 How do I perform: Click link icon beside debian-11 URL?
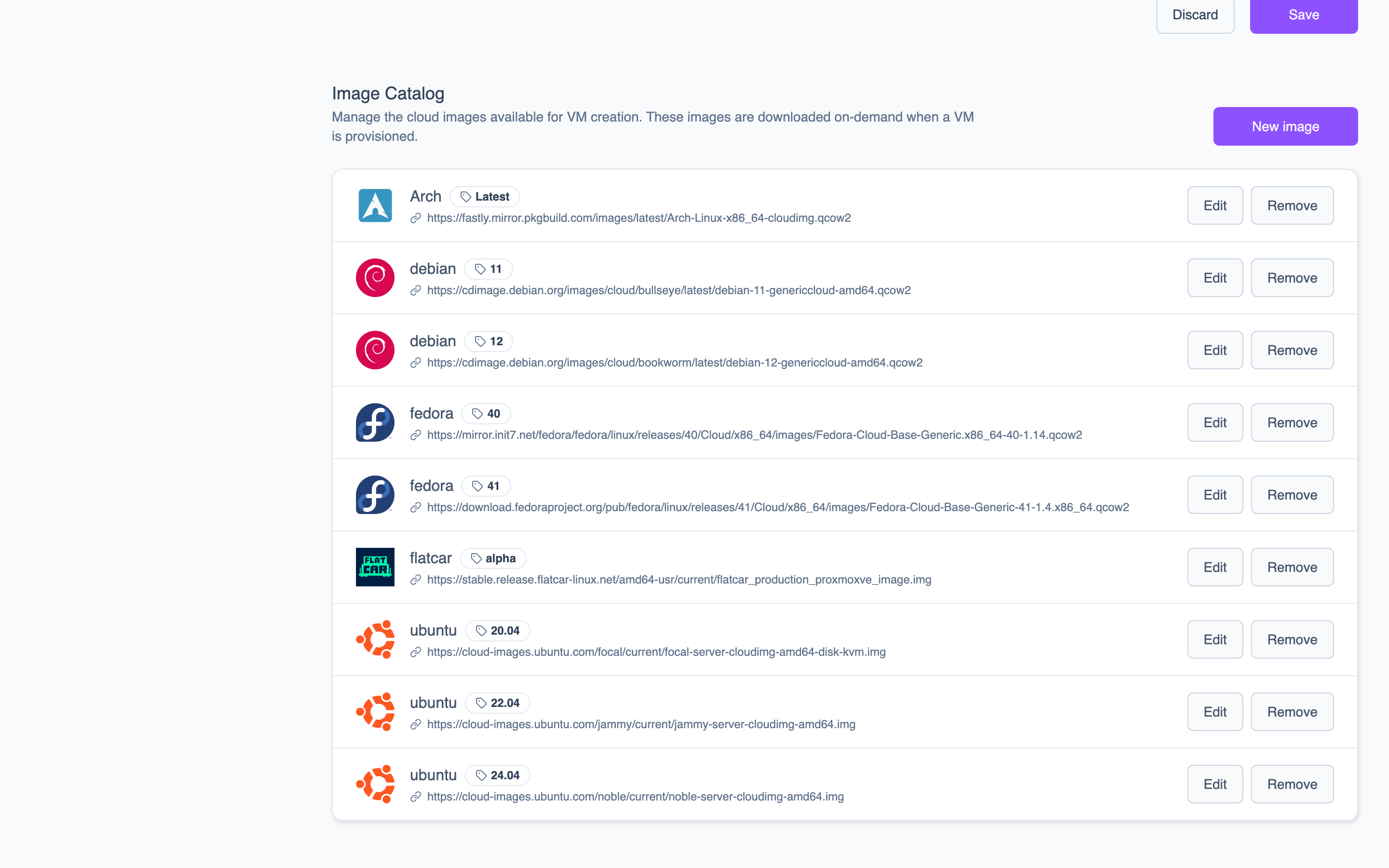pyautogui.click(x=416, y=290)
